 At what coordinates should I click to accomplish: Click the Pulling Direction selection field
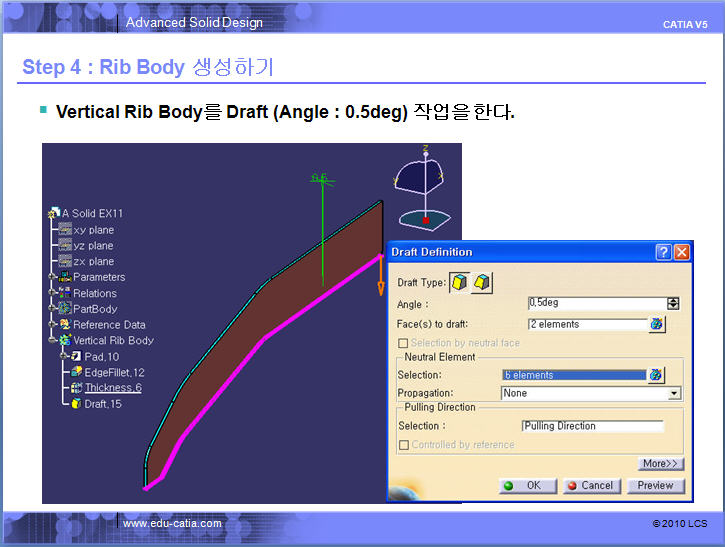tap(592, 426)
